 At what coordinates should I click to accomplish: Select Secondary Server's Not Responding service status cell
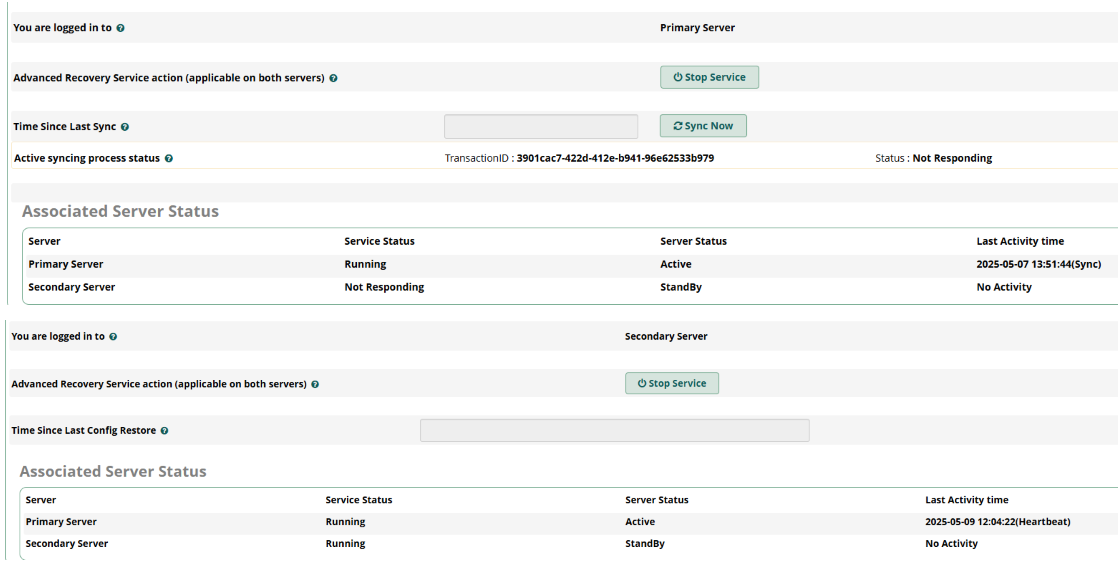[384, 287]
